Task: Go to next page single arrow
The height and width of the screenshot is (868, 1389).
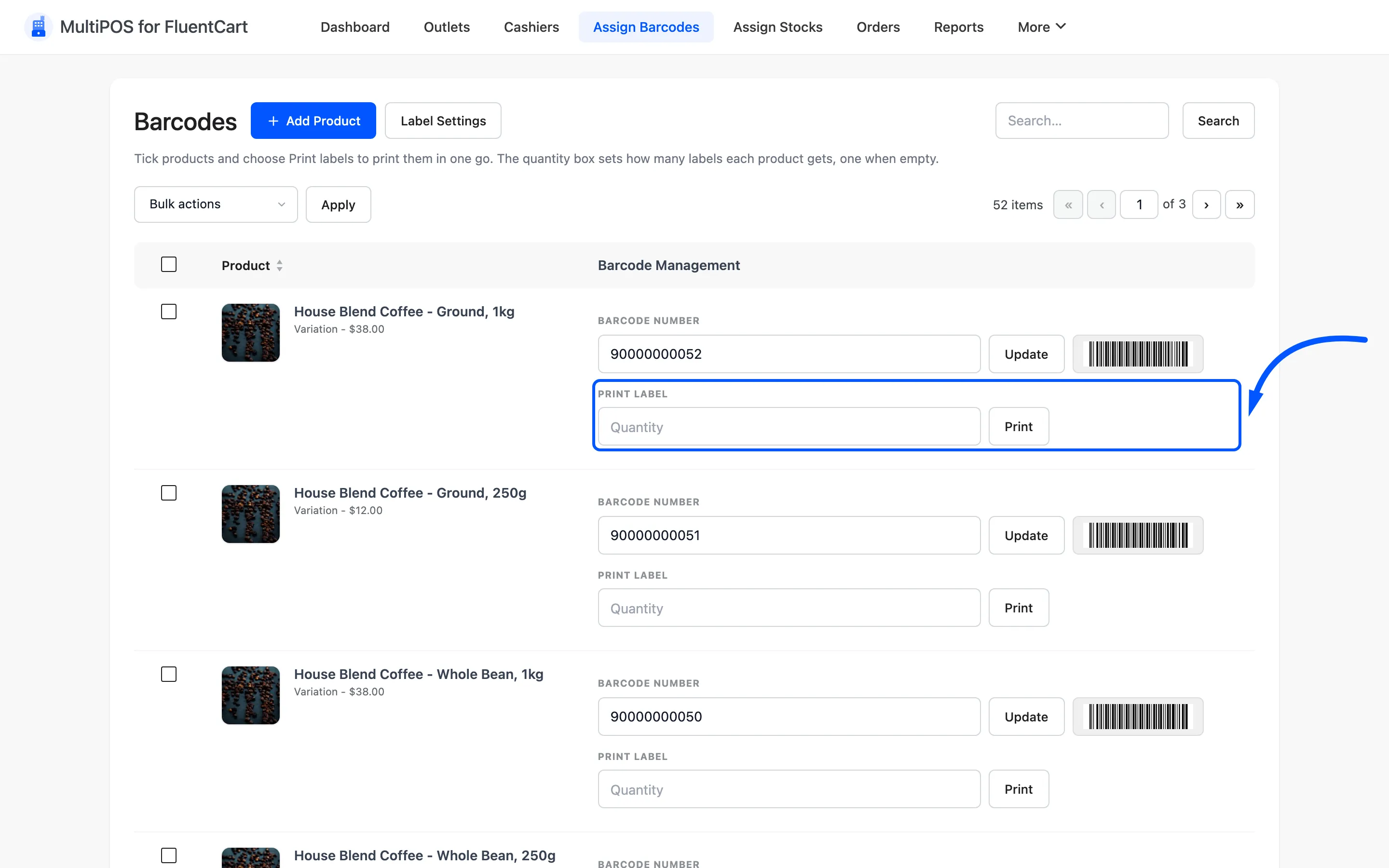Action: [x=1206, y=204]
